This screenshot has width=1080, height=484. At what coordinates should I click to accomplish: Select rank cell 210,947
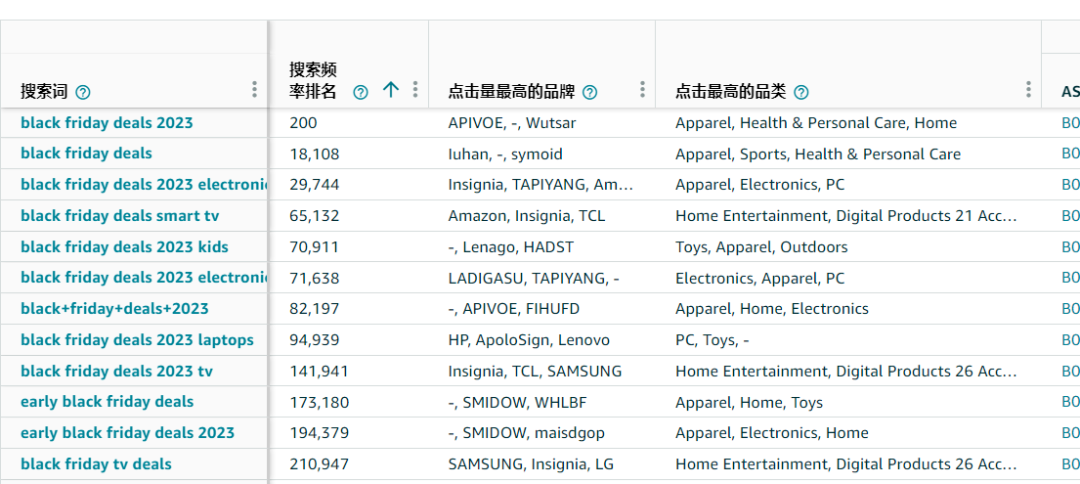[x=319, y=464]
